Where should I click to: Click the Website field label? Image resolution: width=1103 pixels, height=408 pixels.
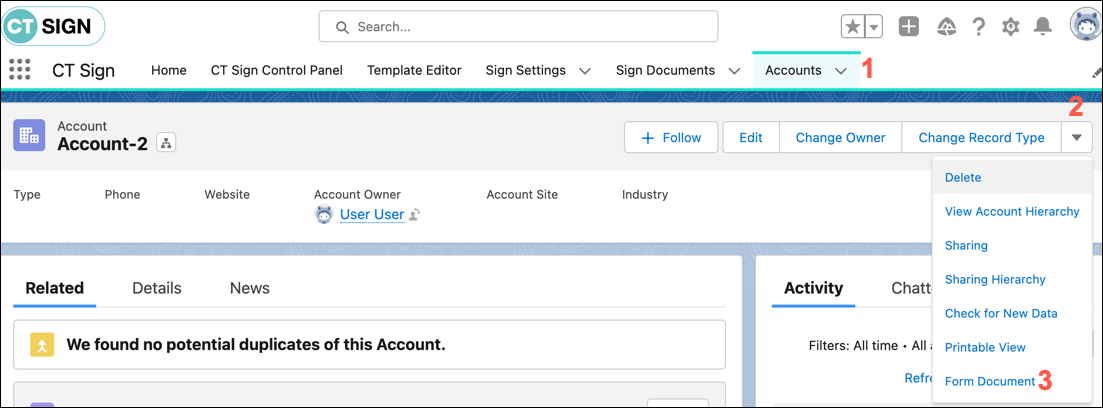pos(227,194)
